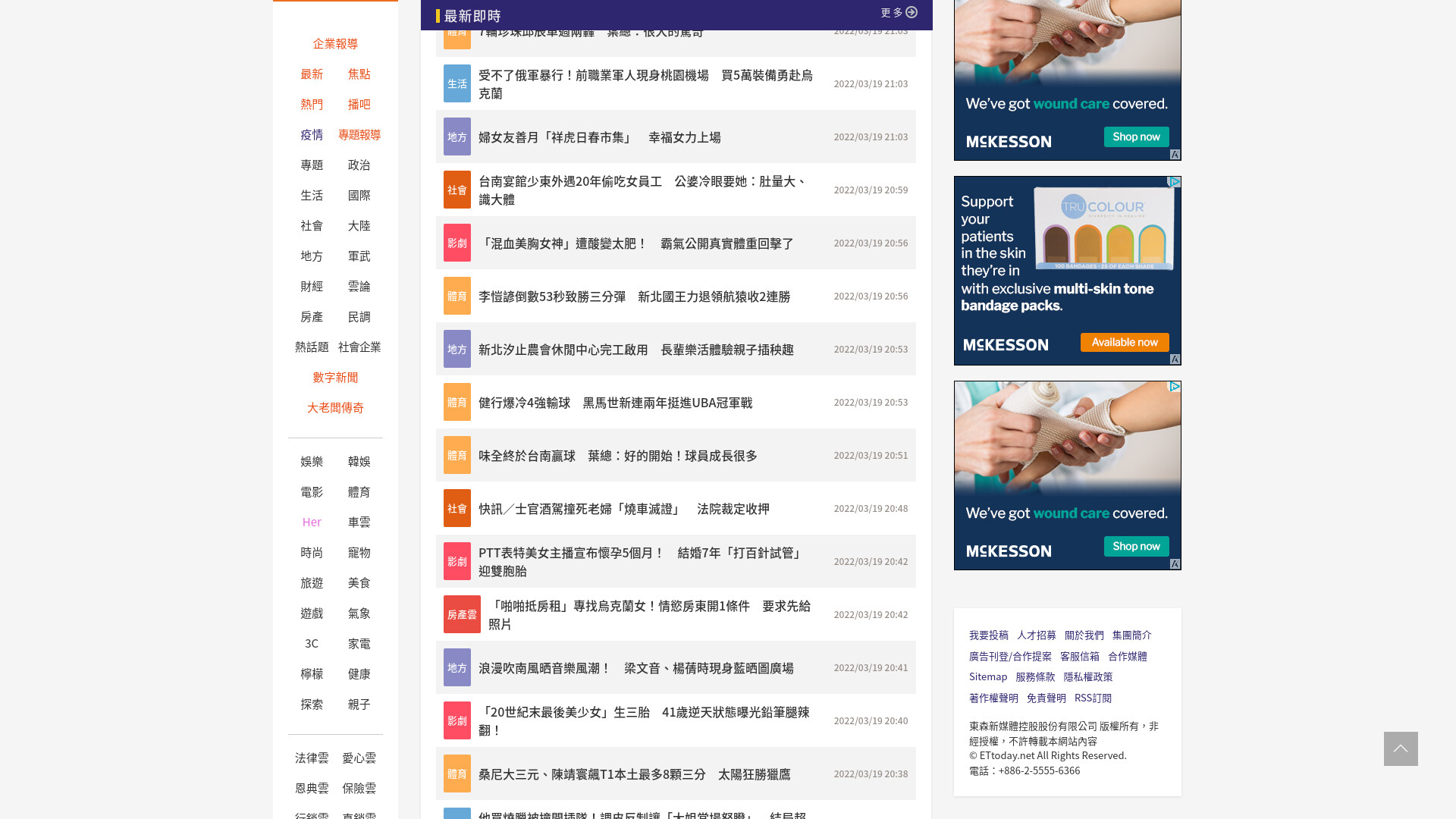Open article 婦女友善月「祥虎日春市集」
This screenshot has height=819, width=1456.
click(x=600, y=136)
